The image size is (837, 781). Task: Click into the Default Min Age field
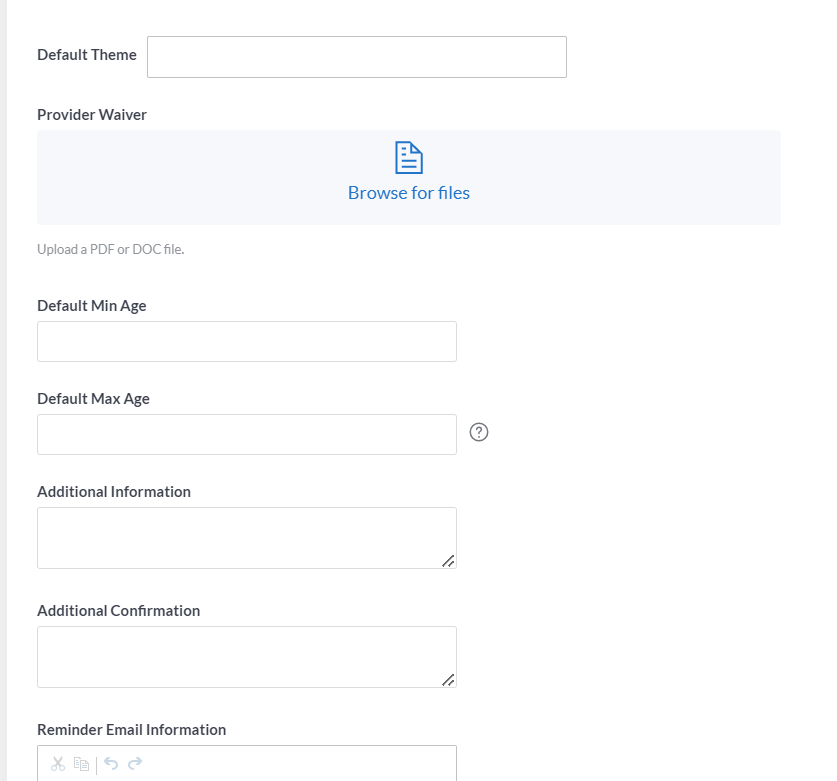(x=247, y=342)
